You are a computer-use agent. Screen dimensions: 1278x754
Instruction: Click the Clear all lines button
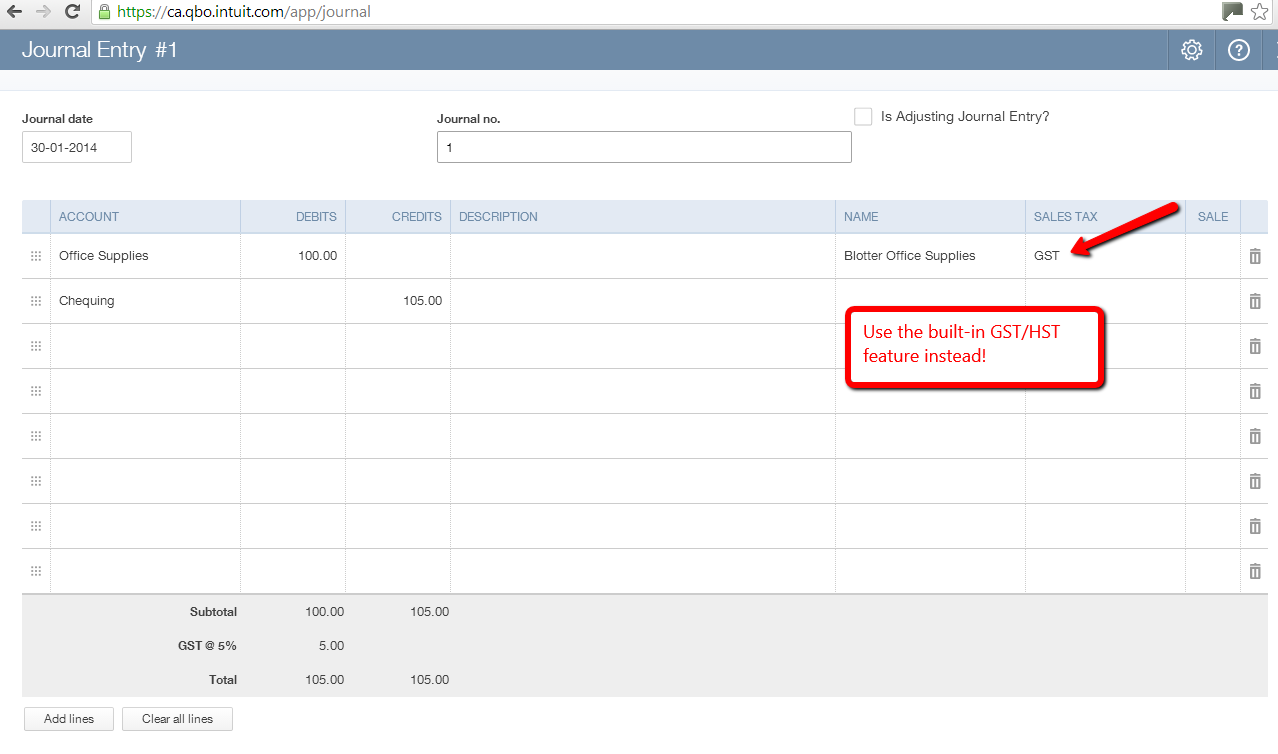tap(177, 719)
